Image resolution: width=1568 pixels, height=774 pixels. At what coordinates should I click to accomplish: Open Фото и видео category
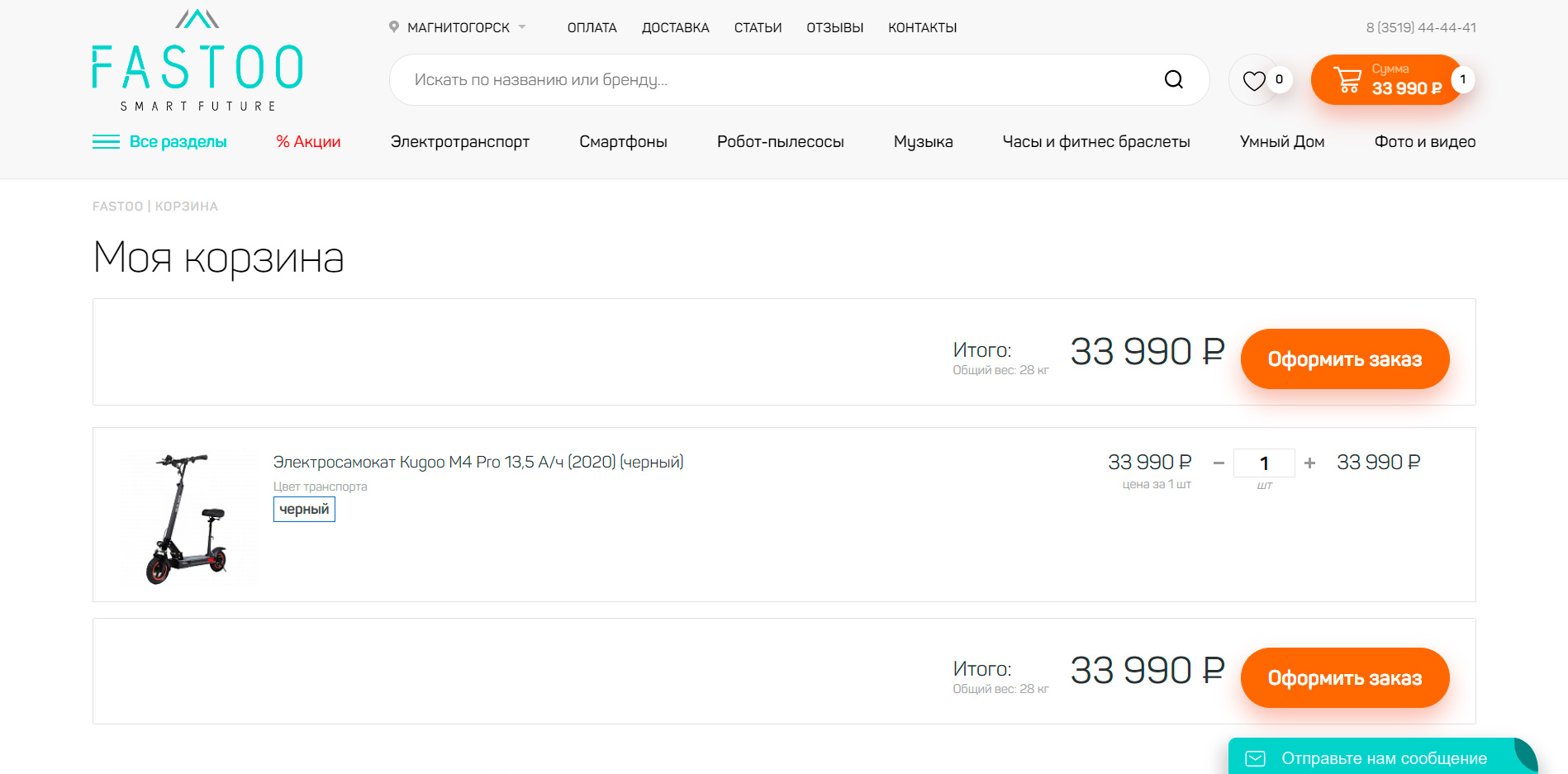(1424, 142)
